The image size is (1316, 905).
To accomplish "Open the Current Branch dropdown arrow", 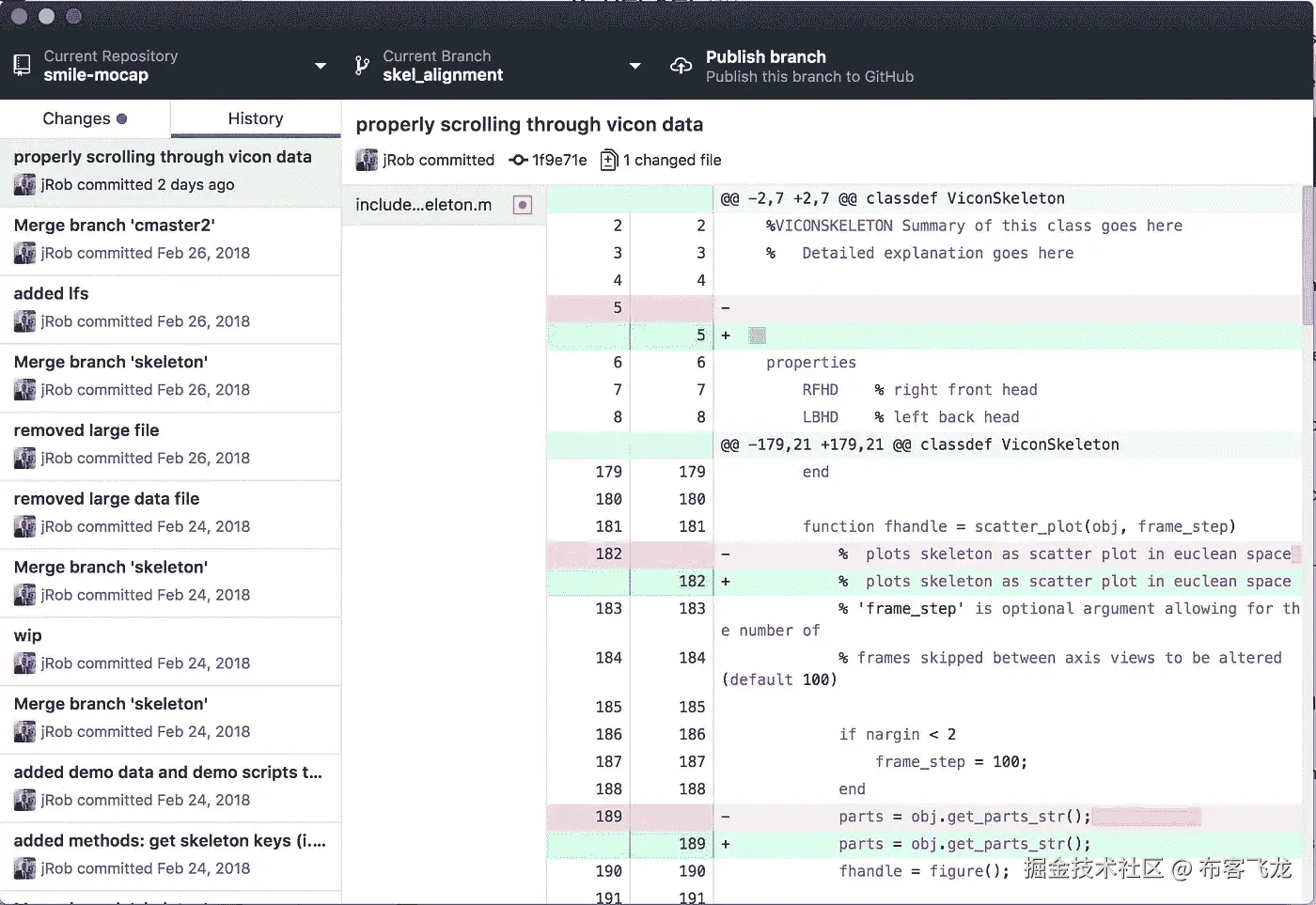I will (x=635, y=66).
